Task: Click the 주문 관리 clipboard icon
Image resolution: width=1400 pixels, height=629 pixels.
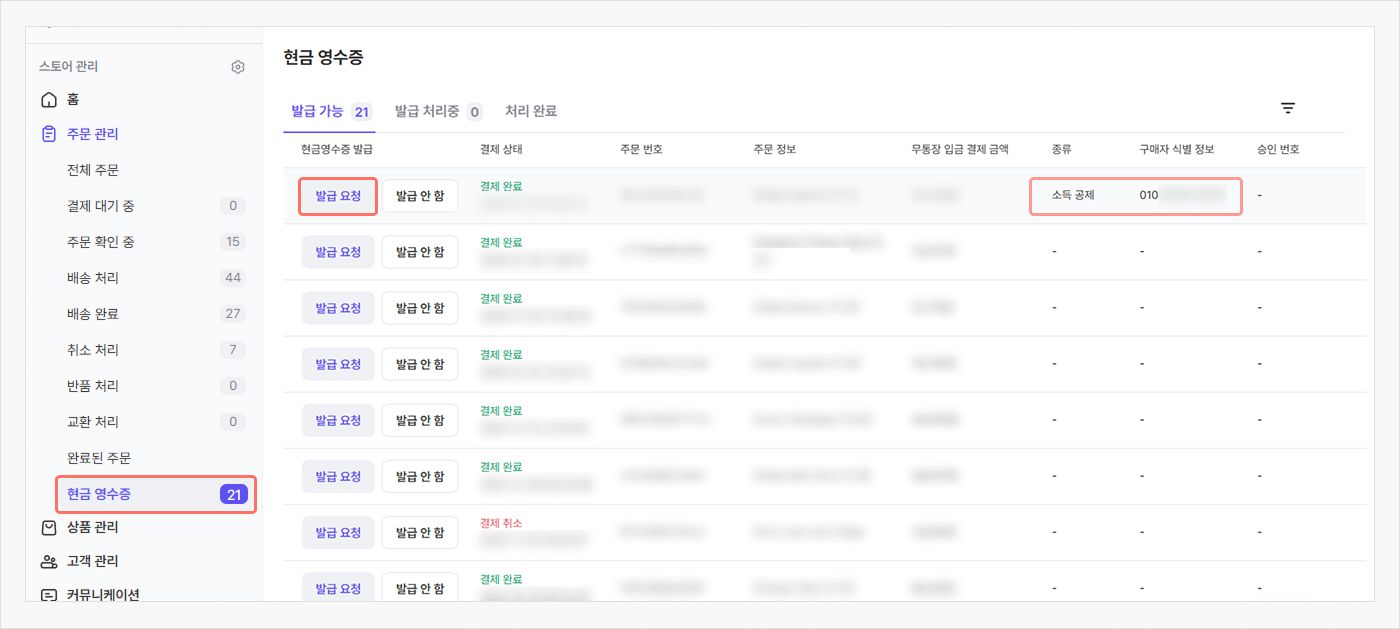Action: 49,134
